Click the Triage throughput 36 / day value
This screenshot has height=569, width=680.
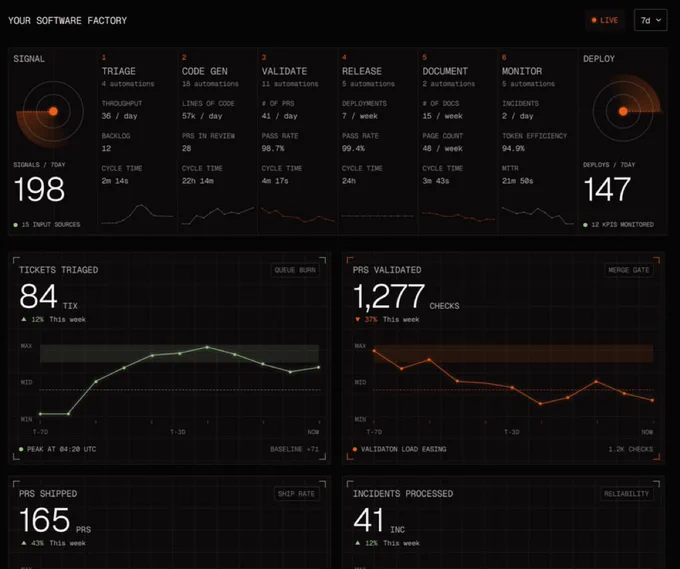[119, 116]
